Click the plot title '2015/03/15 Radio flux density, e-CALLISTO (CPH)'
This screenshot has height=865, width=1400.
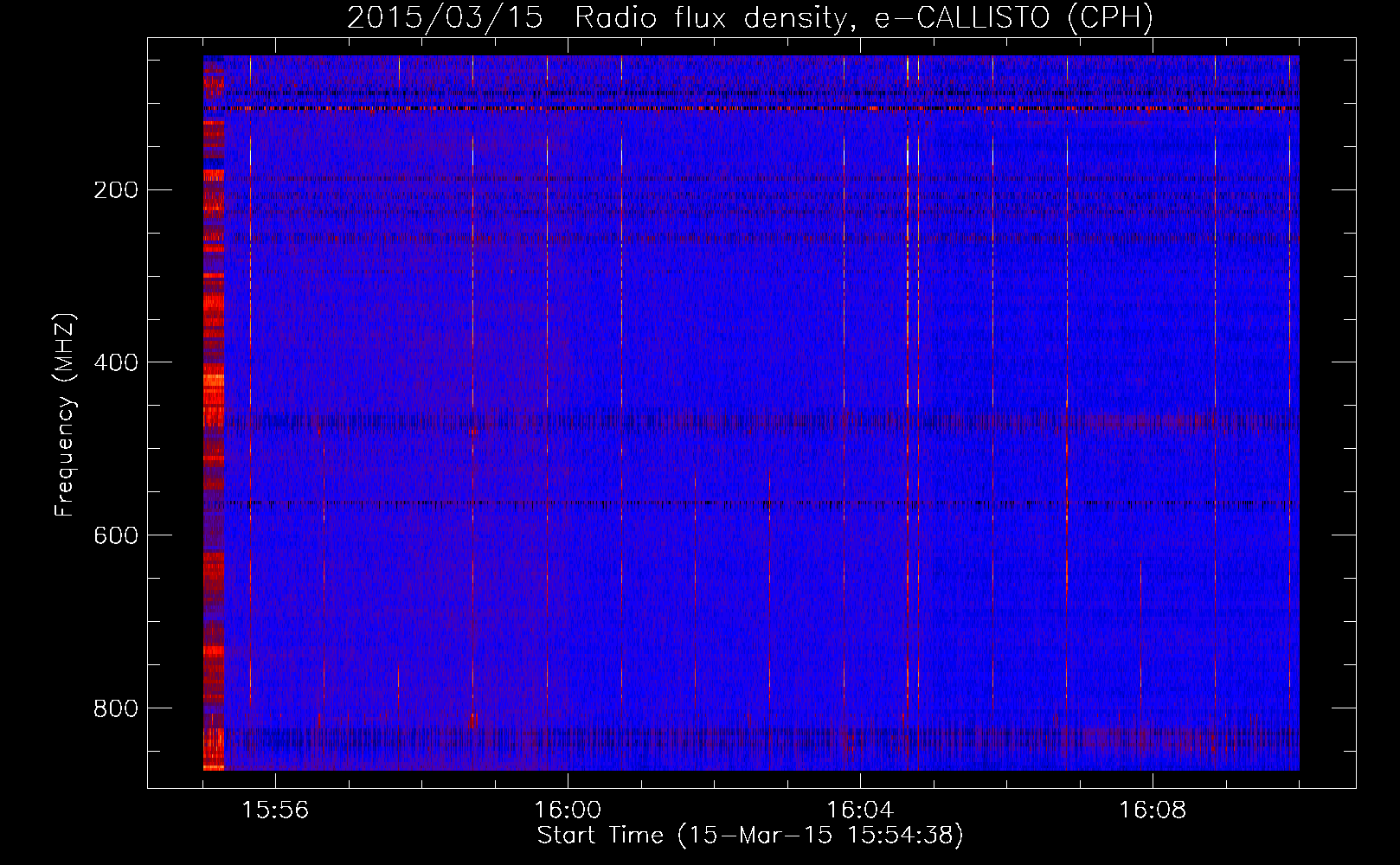point(750,18)
